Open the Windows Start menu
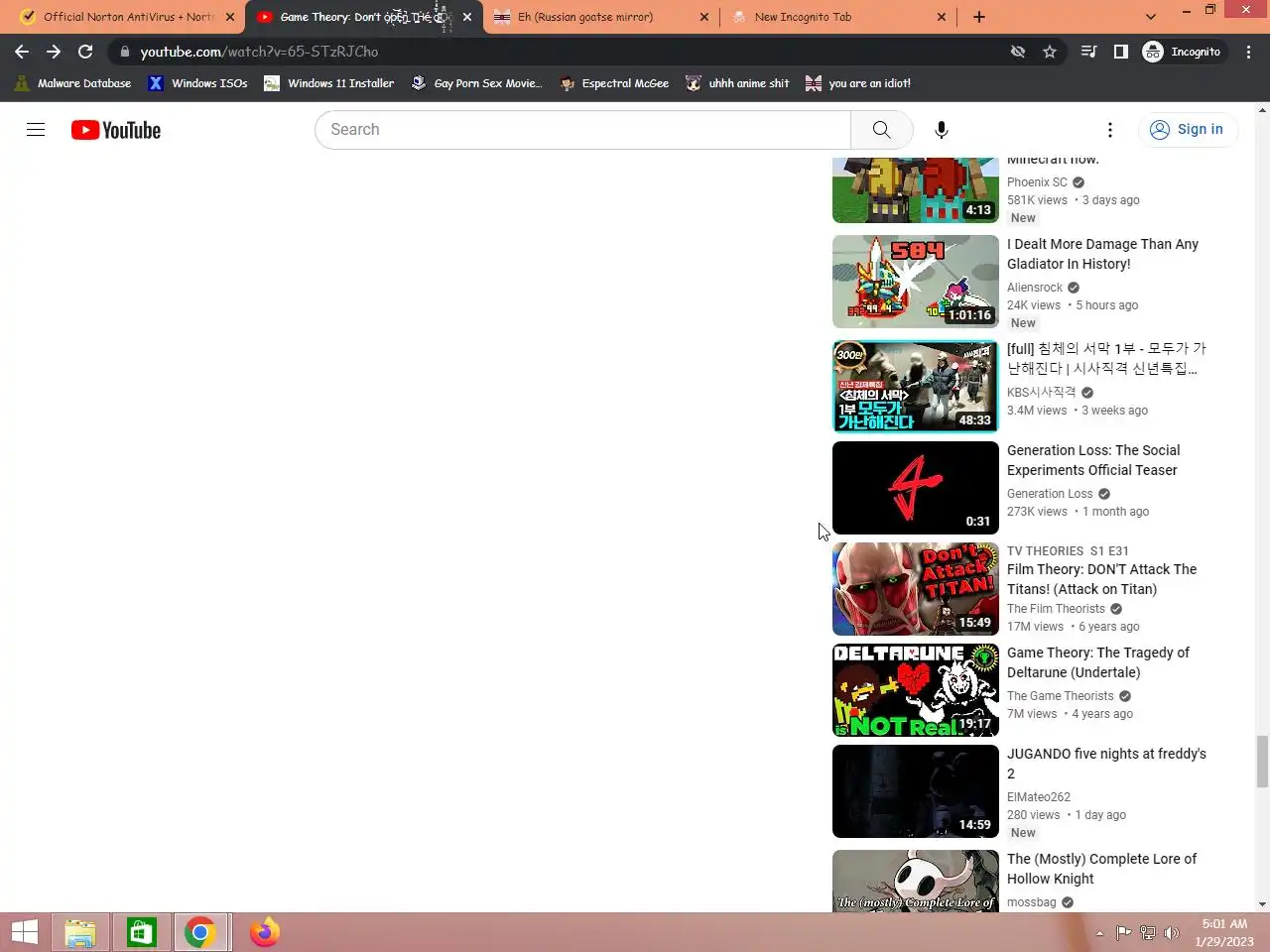Screen dimensions: 1270x952 click(x=25, y=932)
